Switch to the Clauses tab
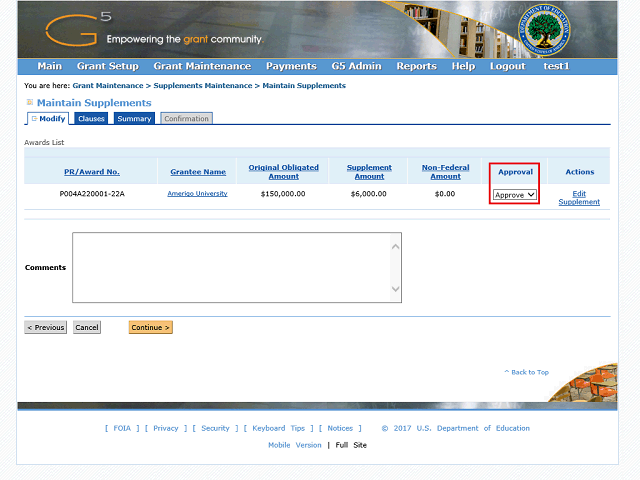Image resolution: width=640 pixels, height=480 pixels. coord(91,118)
